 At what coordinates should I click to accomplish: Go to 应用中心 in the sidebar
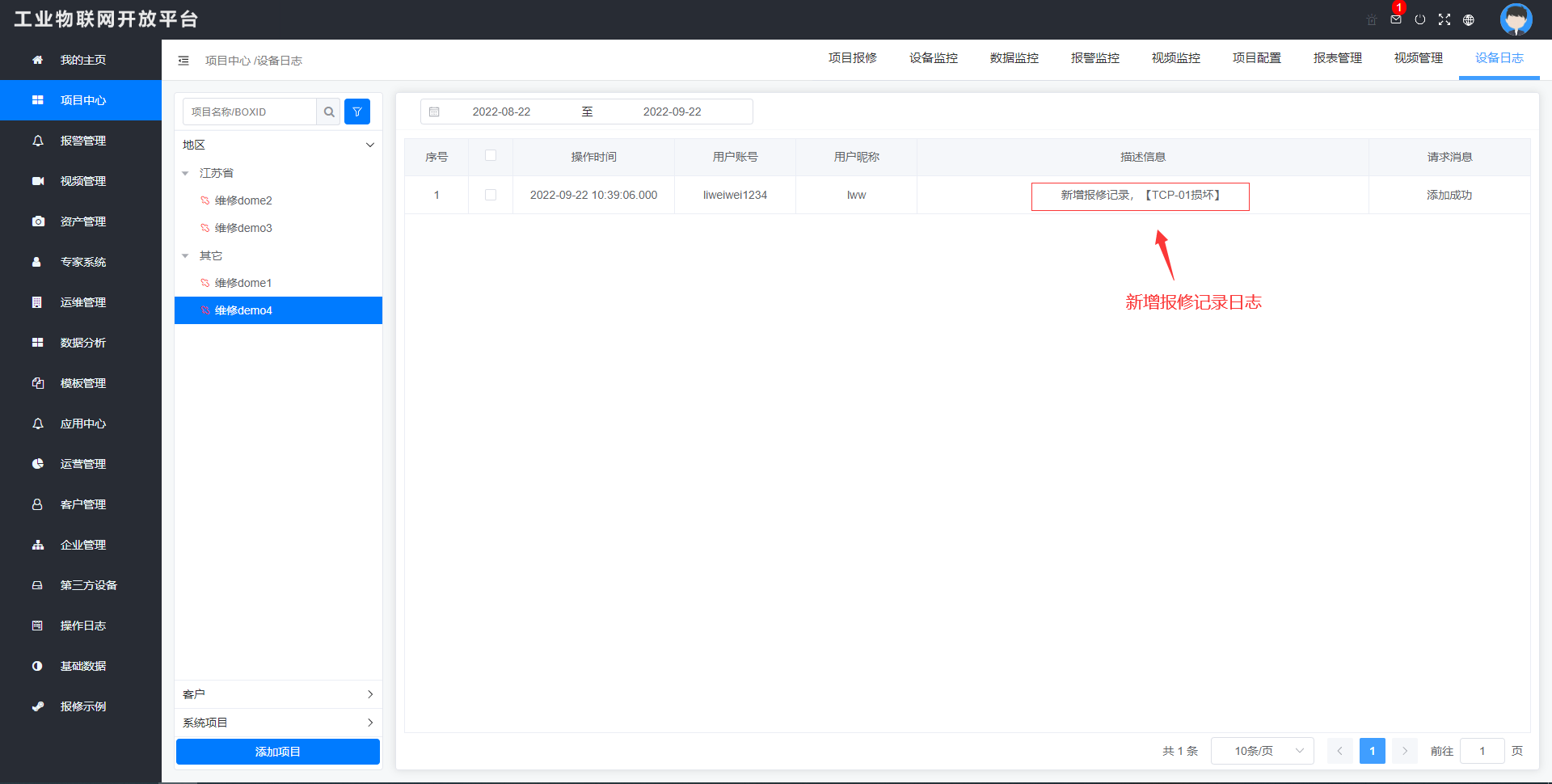[x=81, y=424]
